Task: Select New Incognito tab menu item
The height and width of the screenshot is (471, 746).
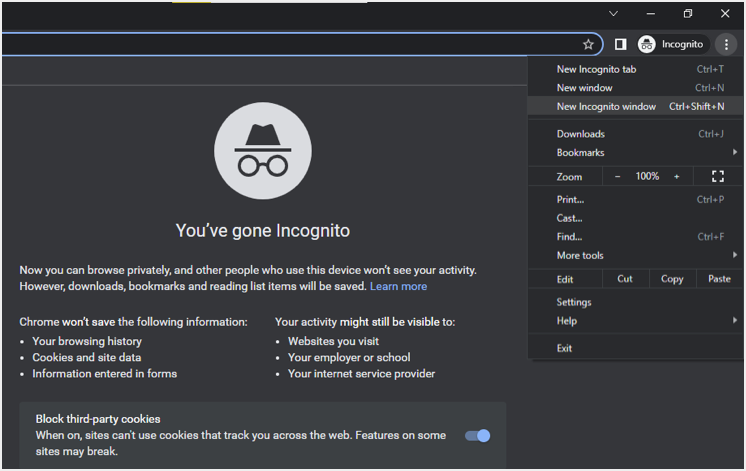Action: 596,69
